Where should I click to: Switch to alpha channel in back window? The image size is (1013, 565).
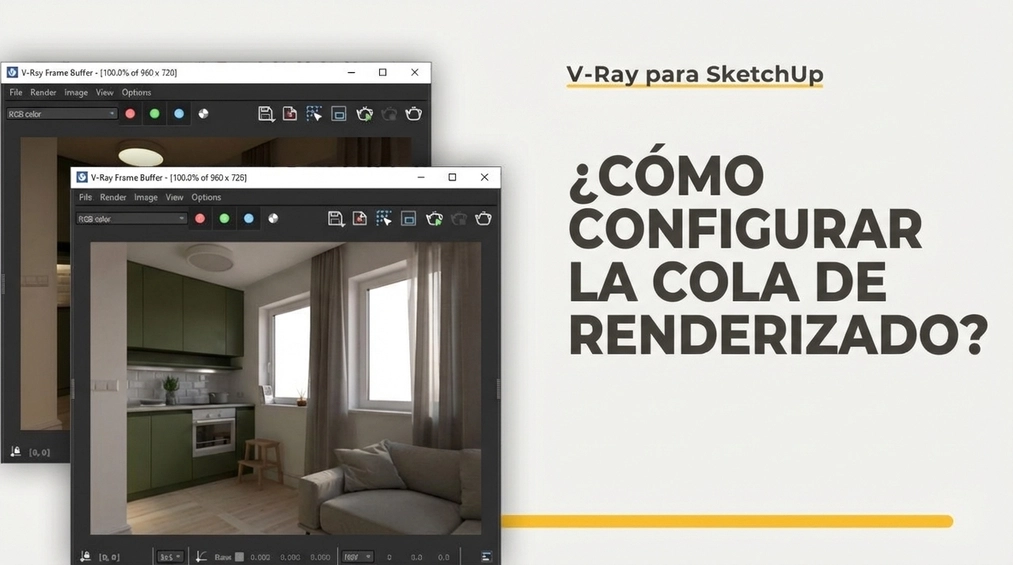[x=204, y=114]
